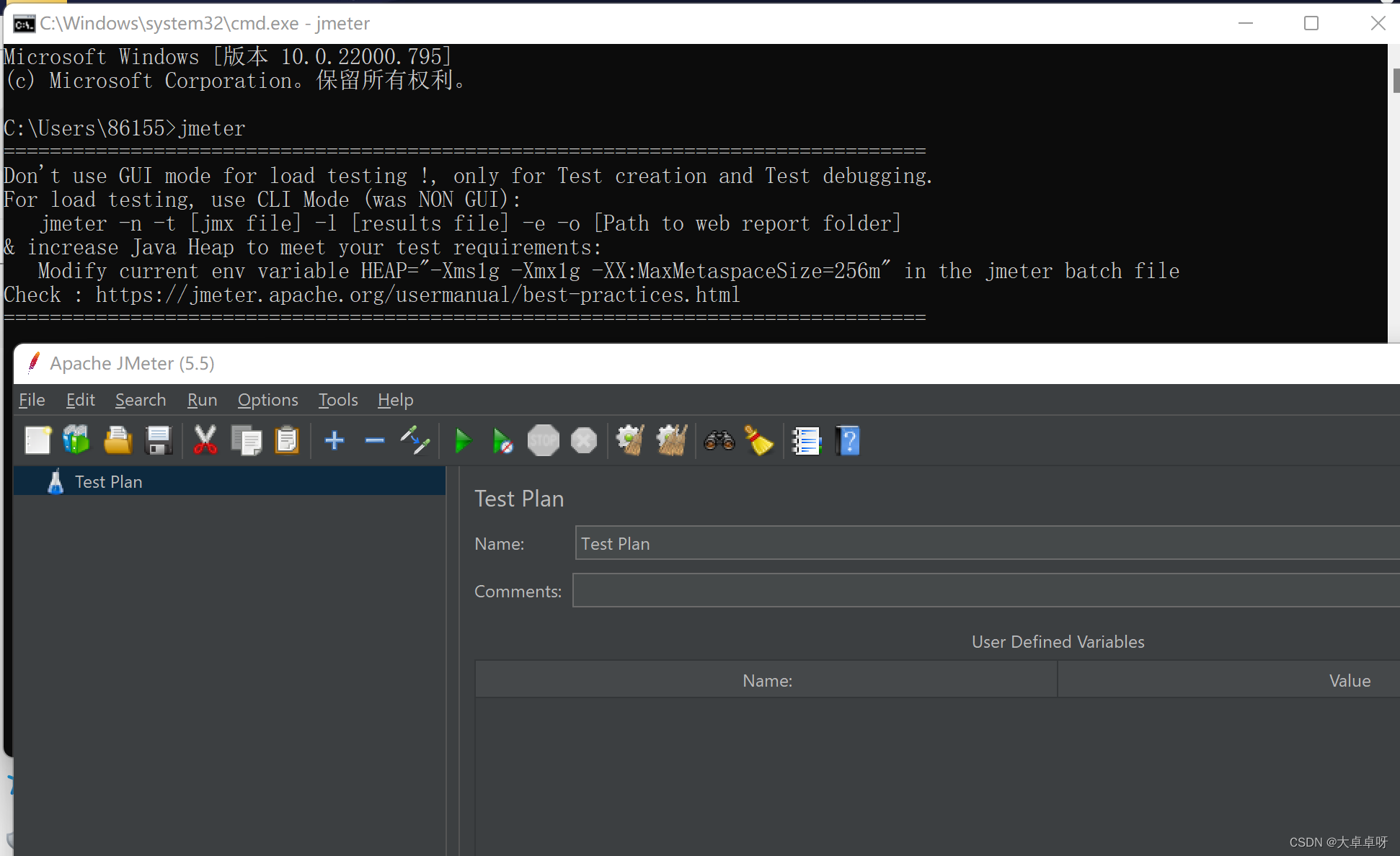Click the Paste clipboard icon
The width and height of the screenshot is (1400, 856).
(287, 440)
